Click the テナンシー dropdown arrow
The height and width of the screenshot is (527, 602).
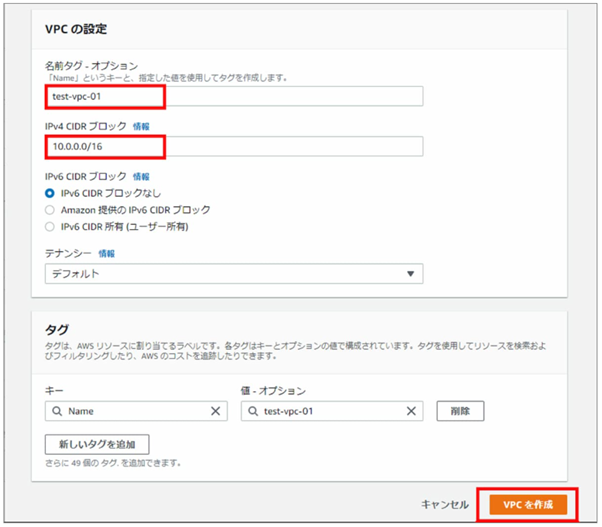[x=410, y=274]
